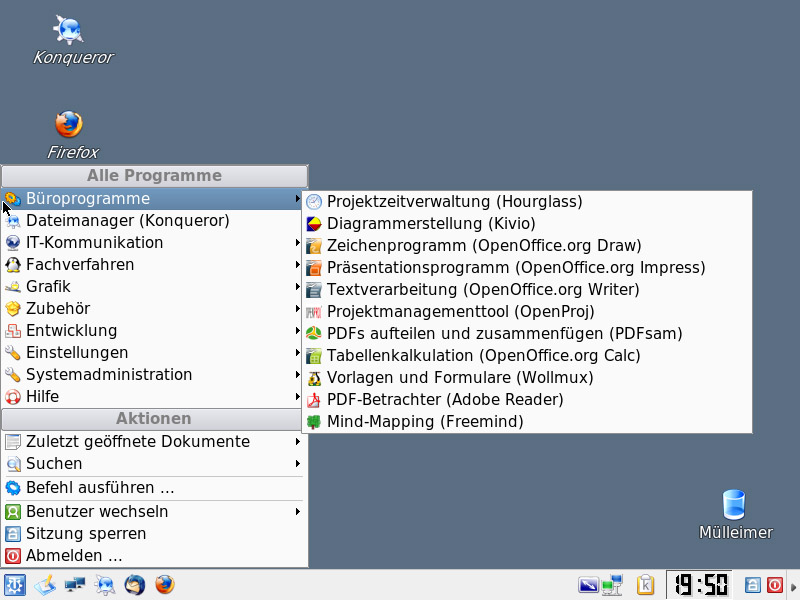The width and height of the screenshot is (800, 600).
Task: Launch Zeichenprogramm (OpenOffice.org Draw)
Action: (x=527, y=245)
